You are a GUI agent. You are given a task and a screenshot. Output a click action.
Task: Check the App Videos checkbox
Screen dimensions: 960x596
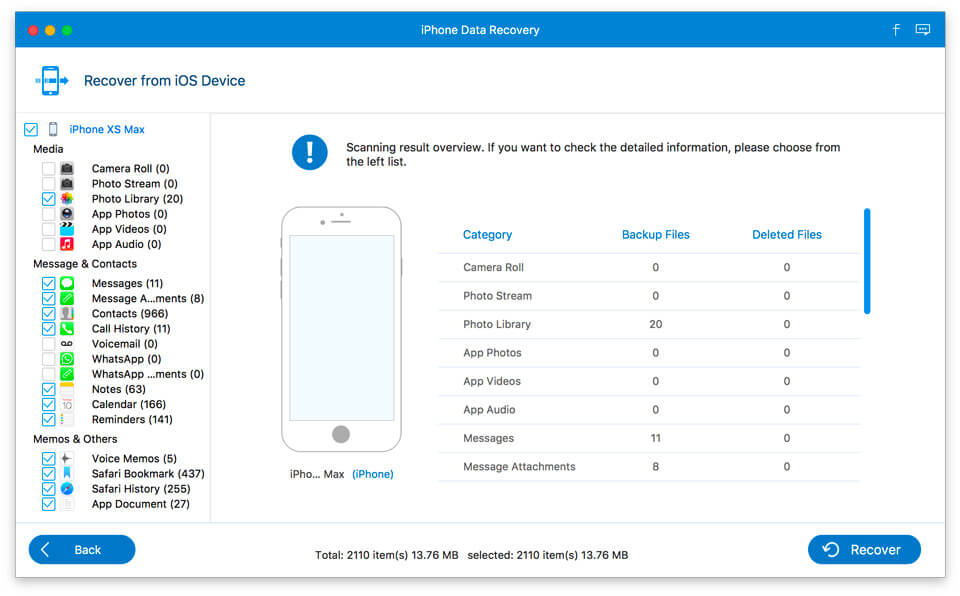pos(48,228)
